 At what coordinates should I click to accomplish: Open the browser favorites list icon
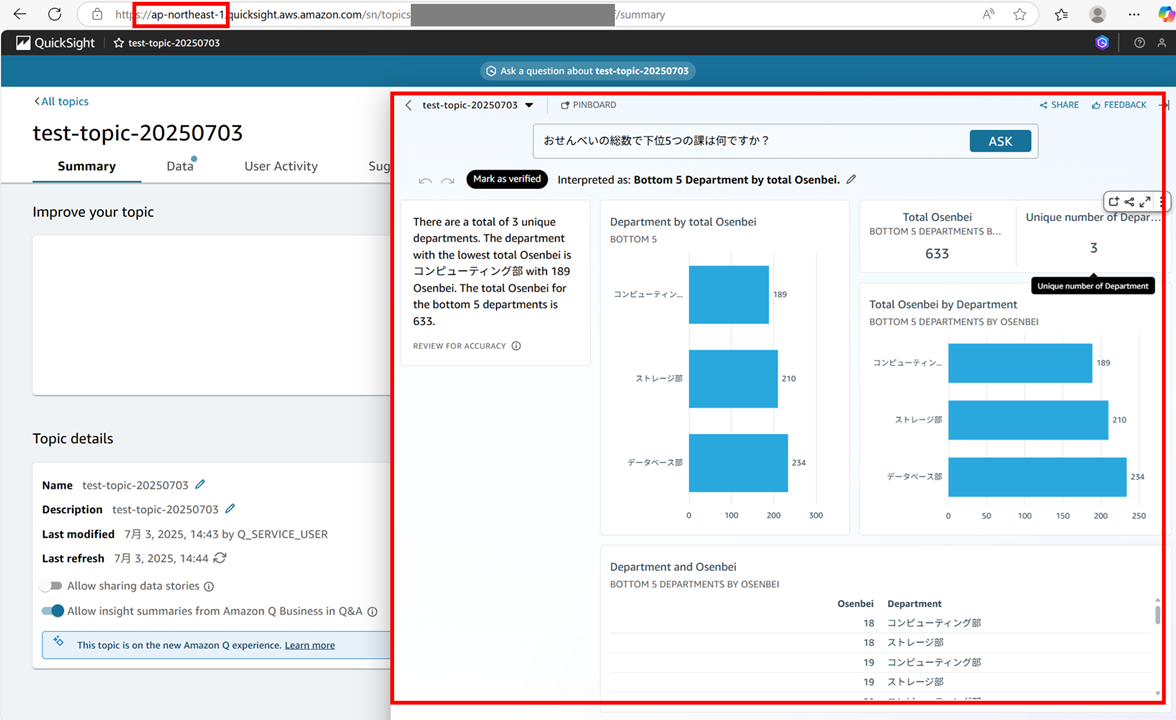1061,14
